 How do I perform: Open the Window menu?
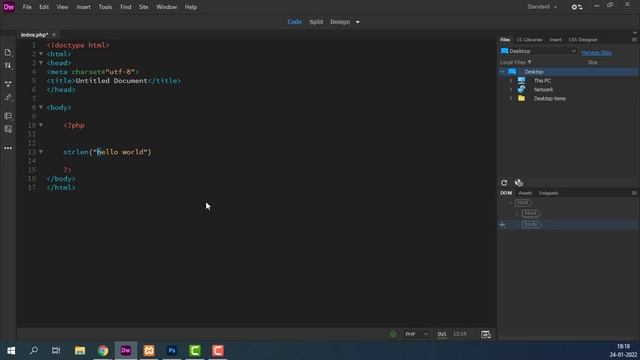point(167,7)
